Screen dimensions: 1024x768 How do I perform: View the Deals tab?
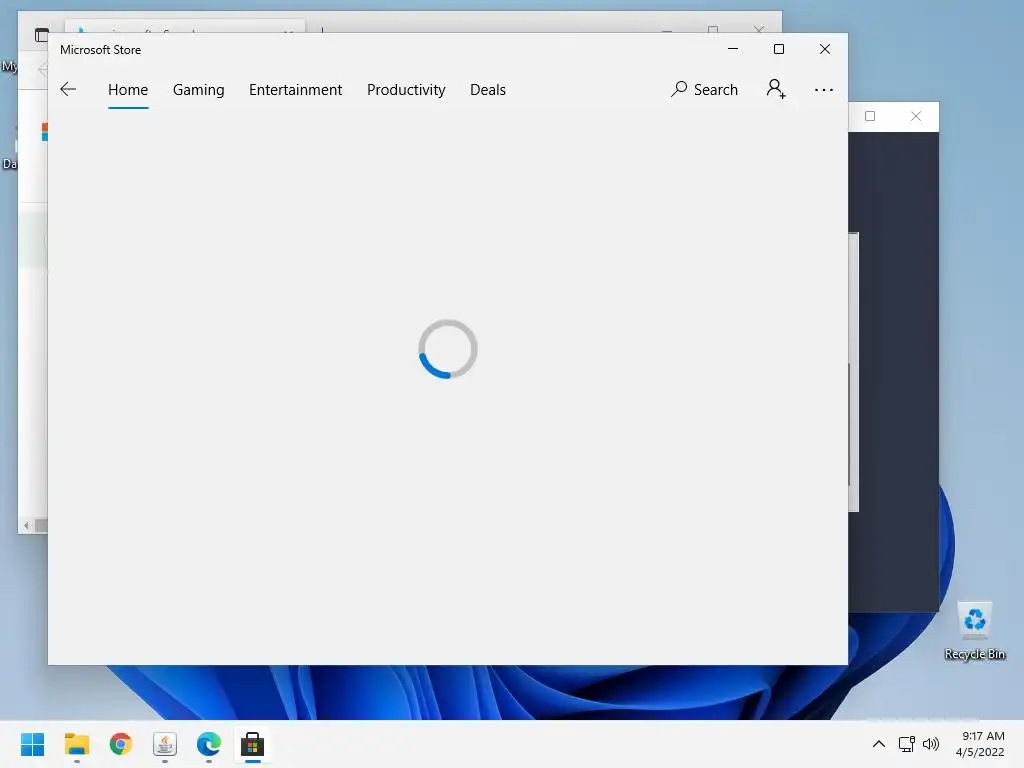488,89
